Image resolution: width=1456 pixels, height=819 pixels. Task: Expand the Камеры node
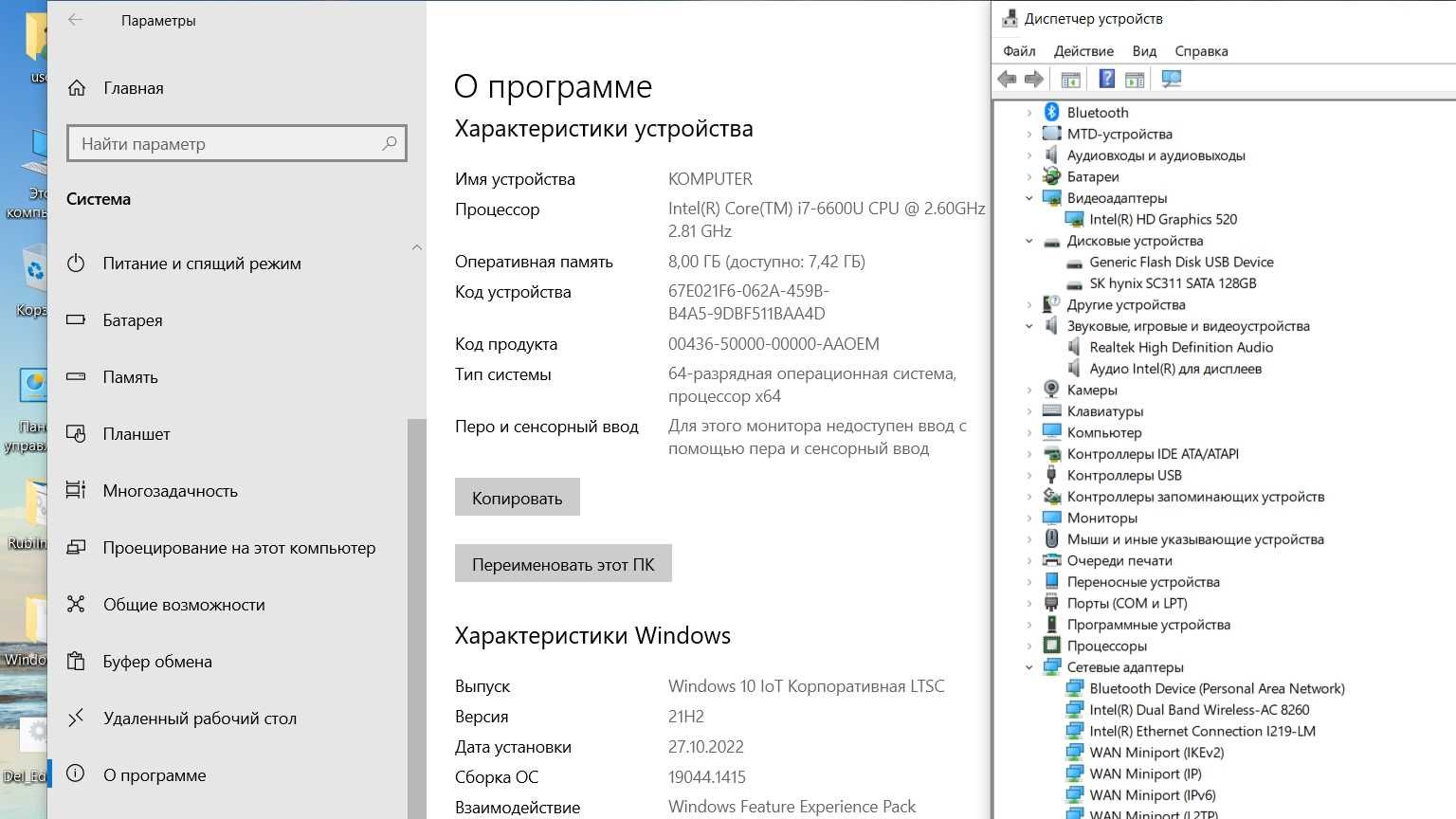(x=1029, y=390)
